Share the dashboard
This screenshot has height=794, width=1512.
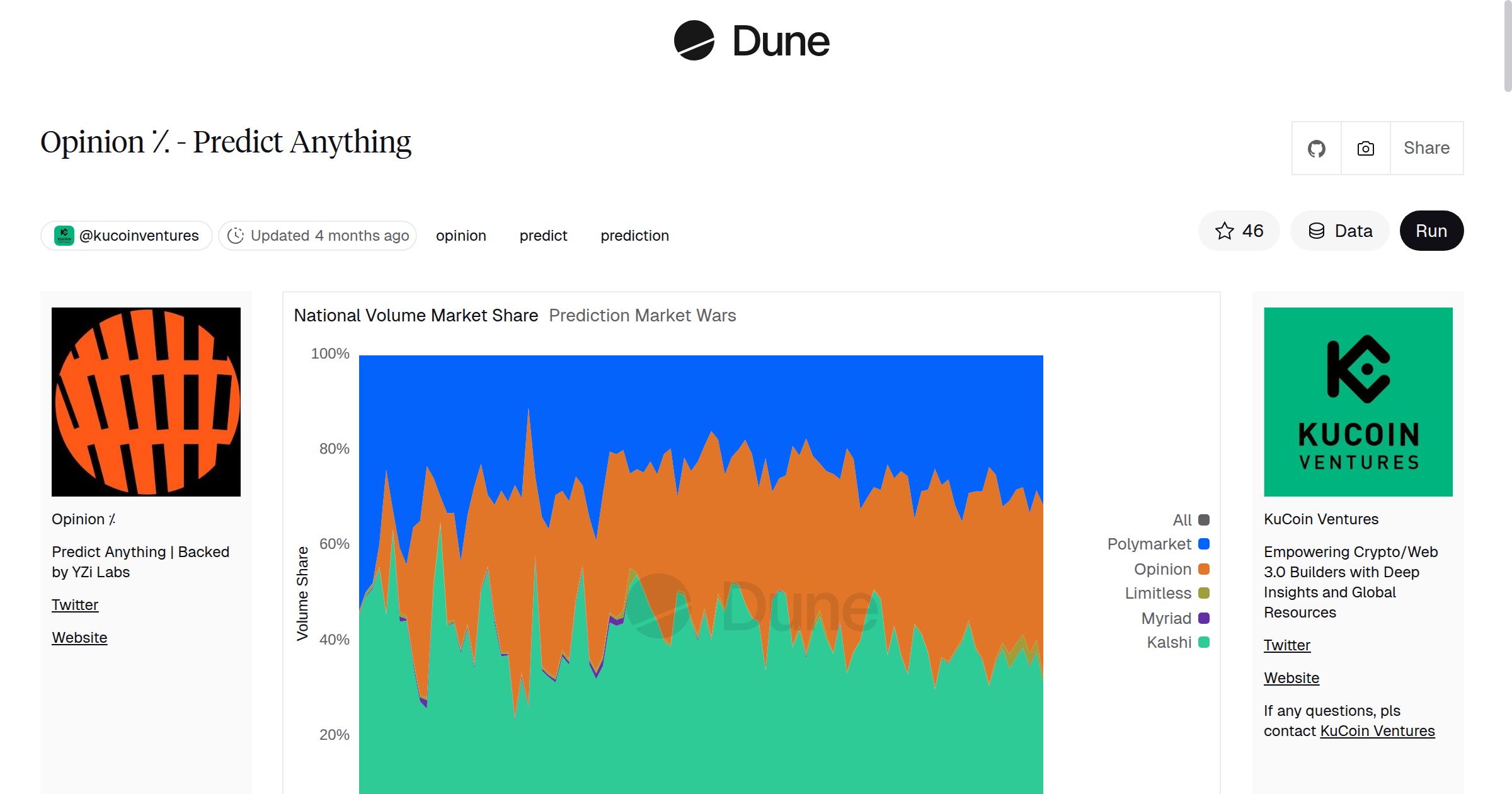point(1426,148)
